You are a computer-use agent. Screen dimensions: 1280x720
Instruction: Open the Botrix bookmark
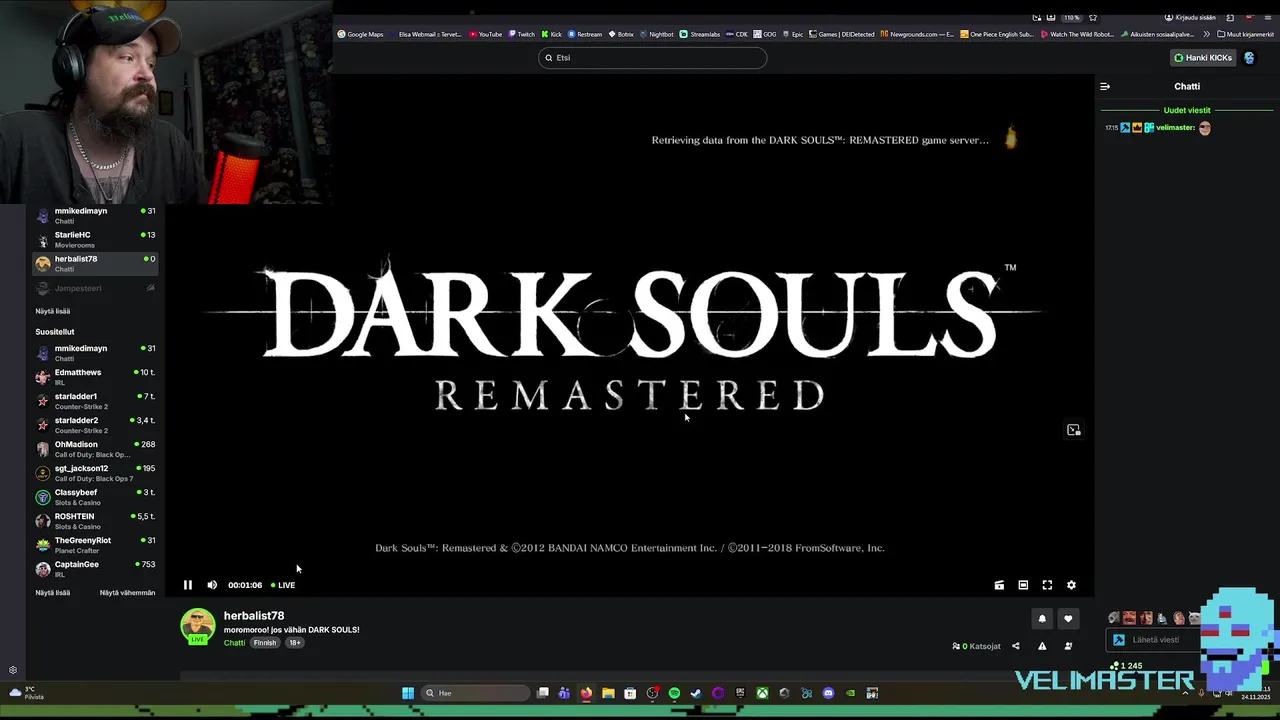click(621, 34)
